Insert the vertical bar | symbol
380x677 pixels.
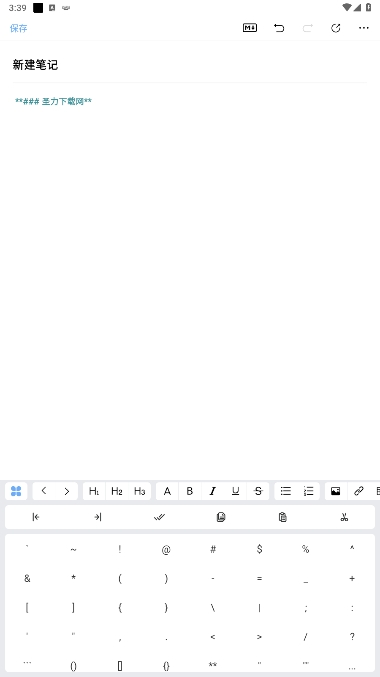[x=259, y=607]
